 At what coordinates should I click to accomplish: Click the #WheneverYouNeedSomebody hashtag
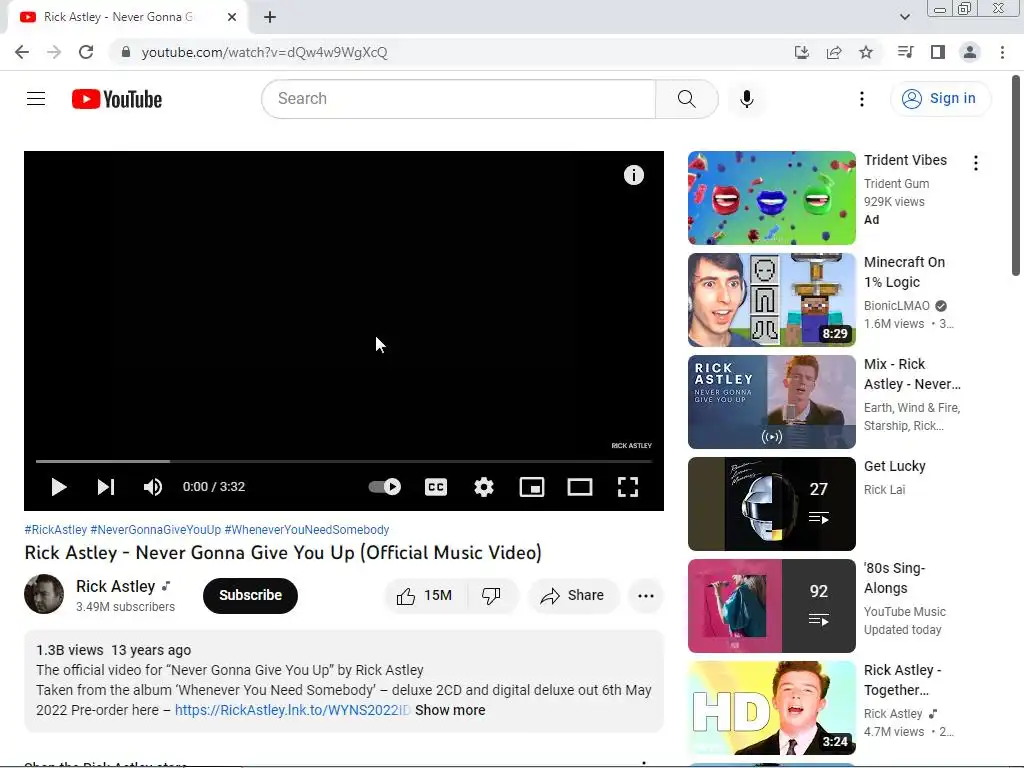(x=307, y=530)
